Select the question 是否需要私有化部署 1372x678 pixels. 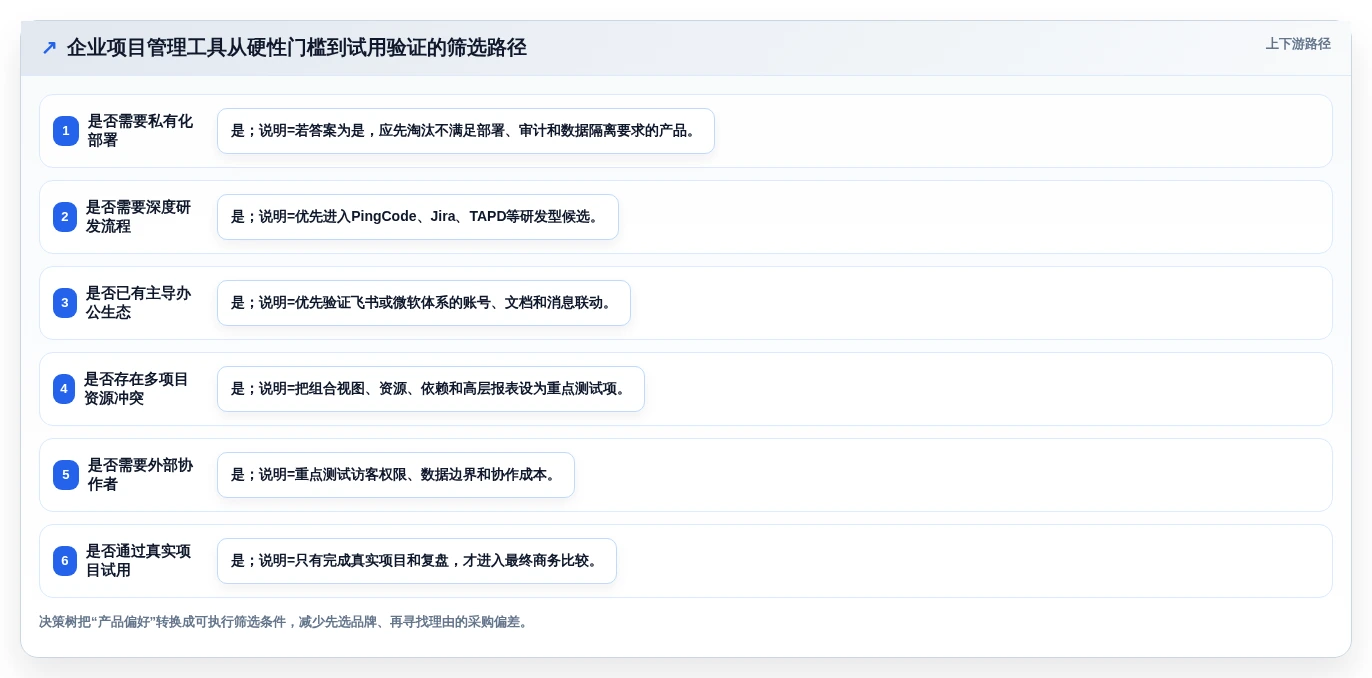pyautogui.click(x=140, y=131)
